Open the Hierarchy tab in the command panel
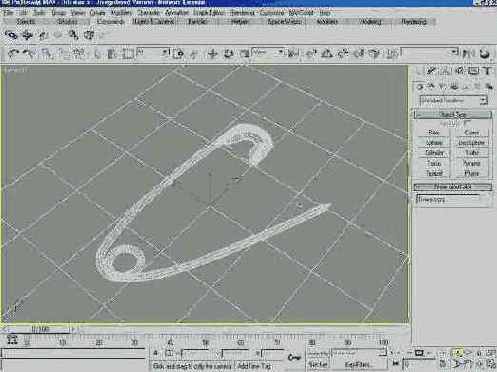 (x=445, y=71)
